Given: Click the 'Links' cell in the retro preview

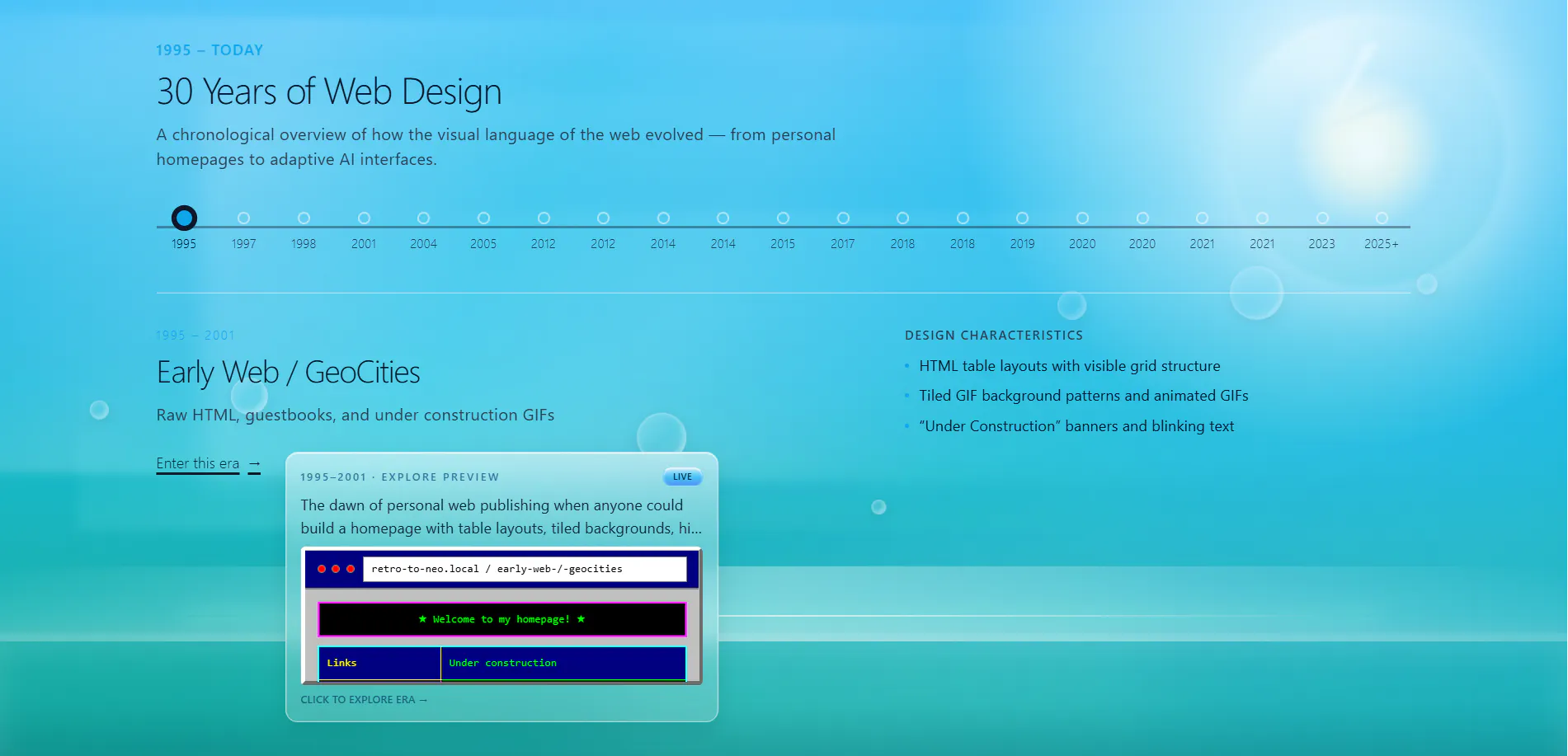Looking at the screenshot, I should coord(379,664).
